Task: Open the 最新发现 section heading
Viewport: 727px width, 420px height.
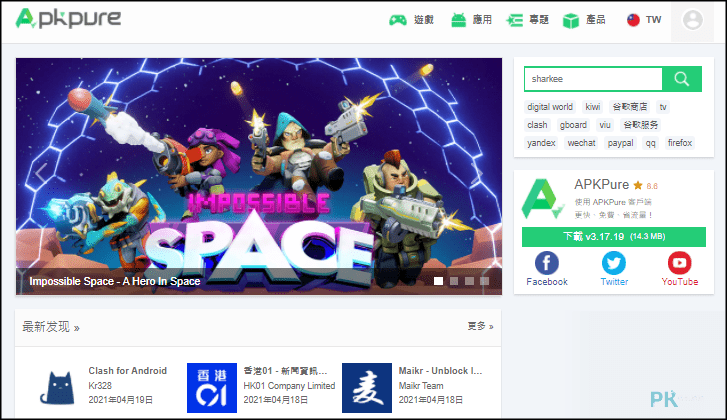Action: 51,327
